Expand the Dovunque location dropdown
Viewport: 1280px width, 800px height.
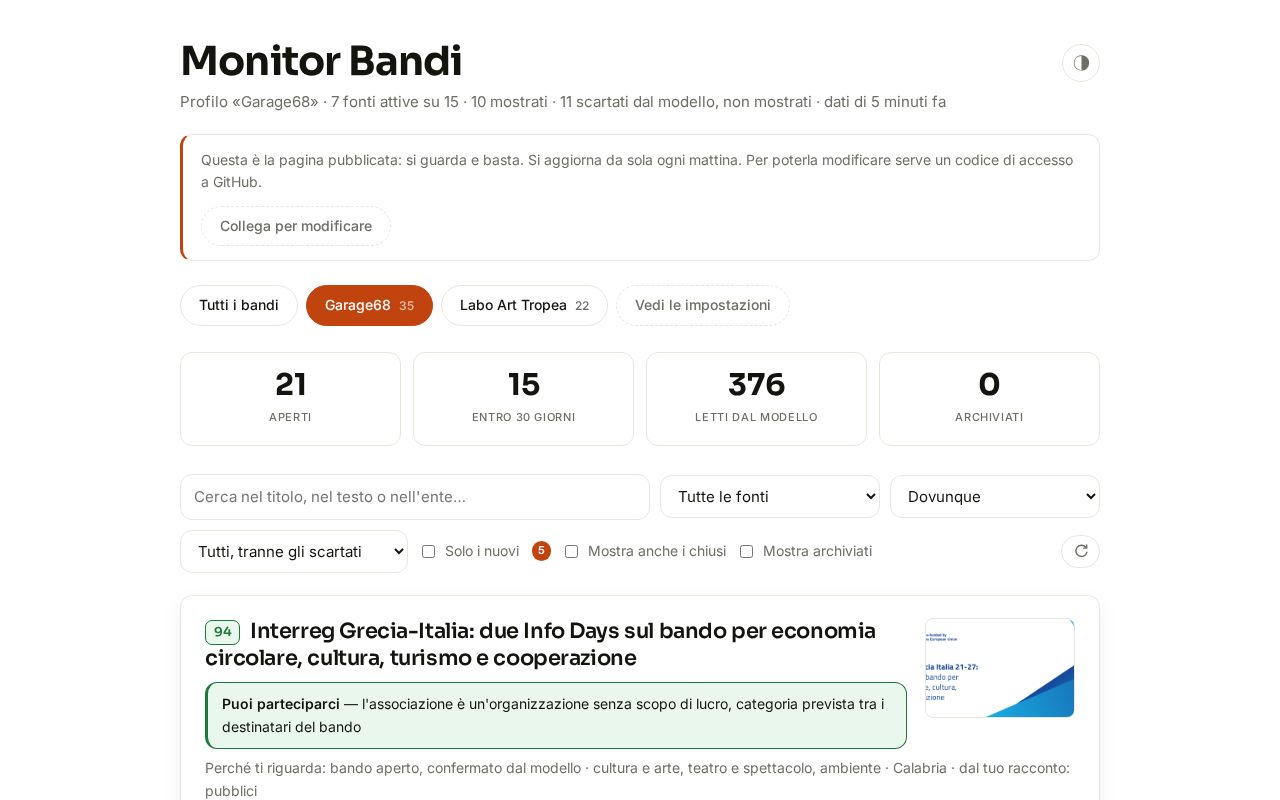coord(995,496)
